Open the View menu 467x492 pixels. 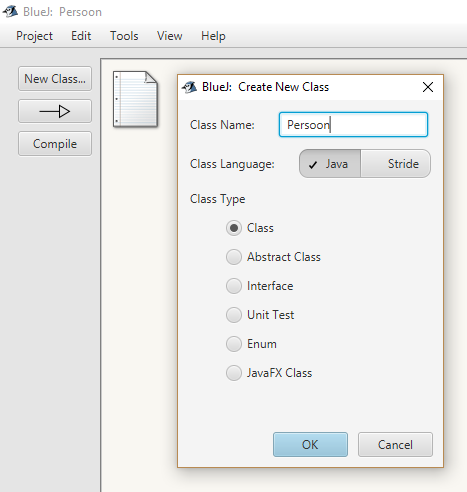[170, 36]
